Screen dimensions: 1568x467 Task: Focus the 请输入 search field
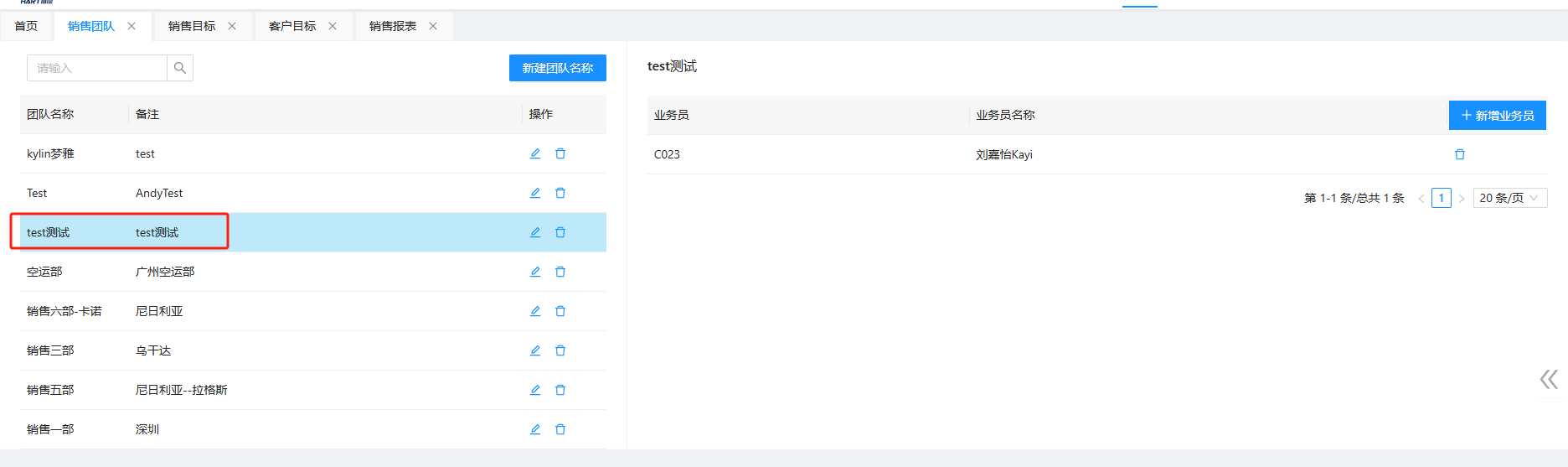coord(97,68)
